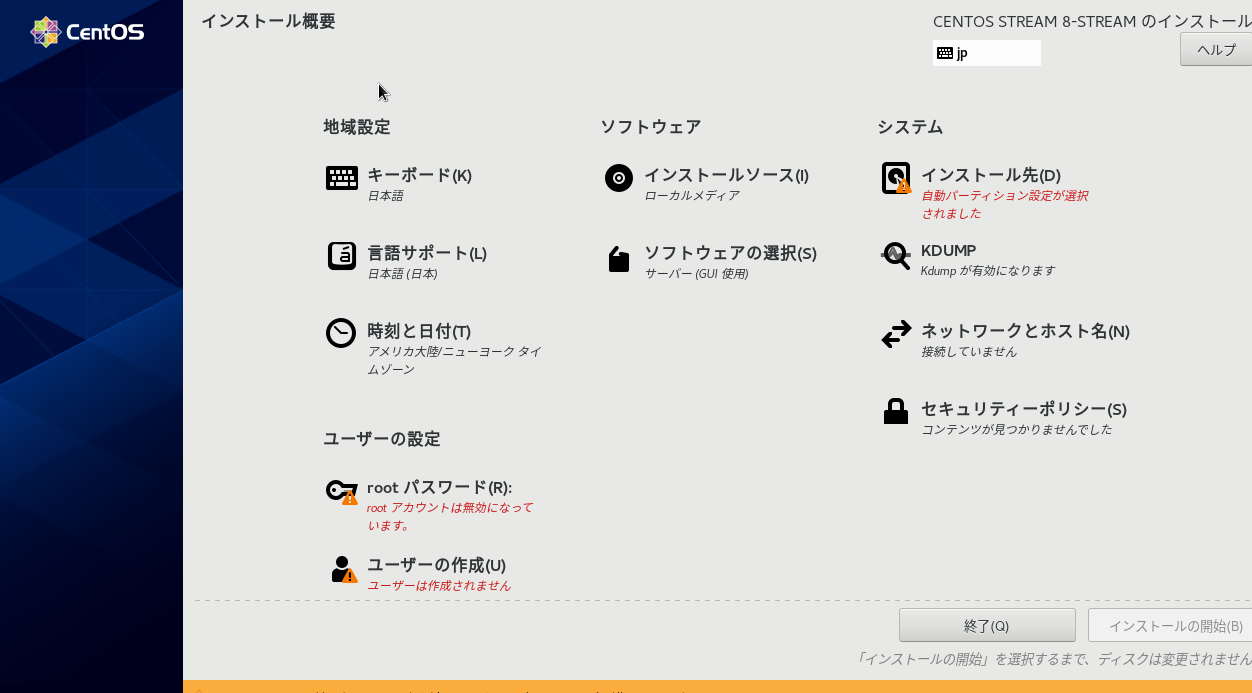1252x693 pixels.
Task: Click the warning badge on インストール先
Action: [x=902, y=186]
